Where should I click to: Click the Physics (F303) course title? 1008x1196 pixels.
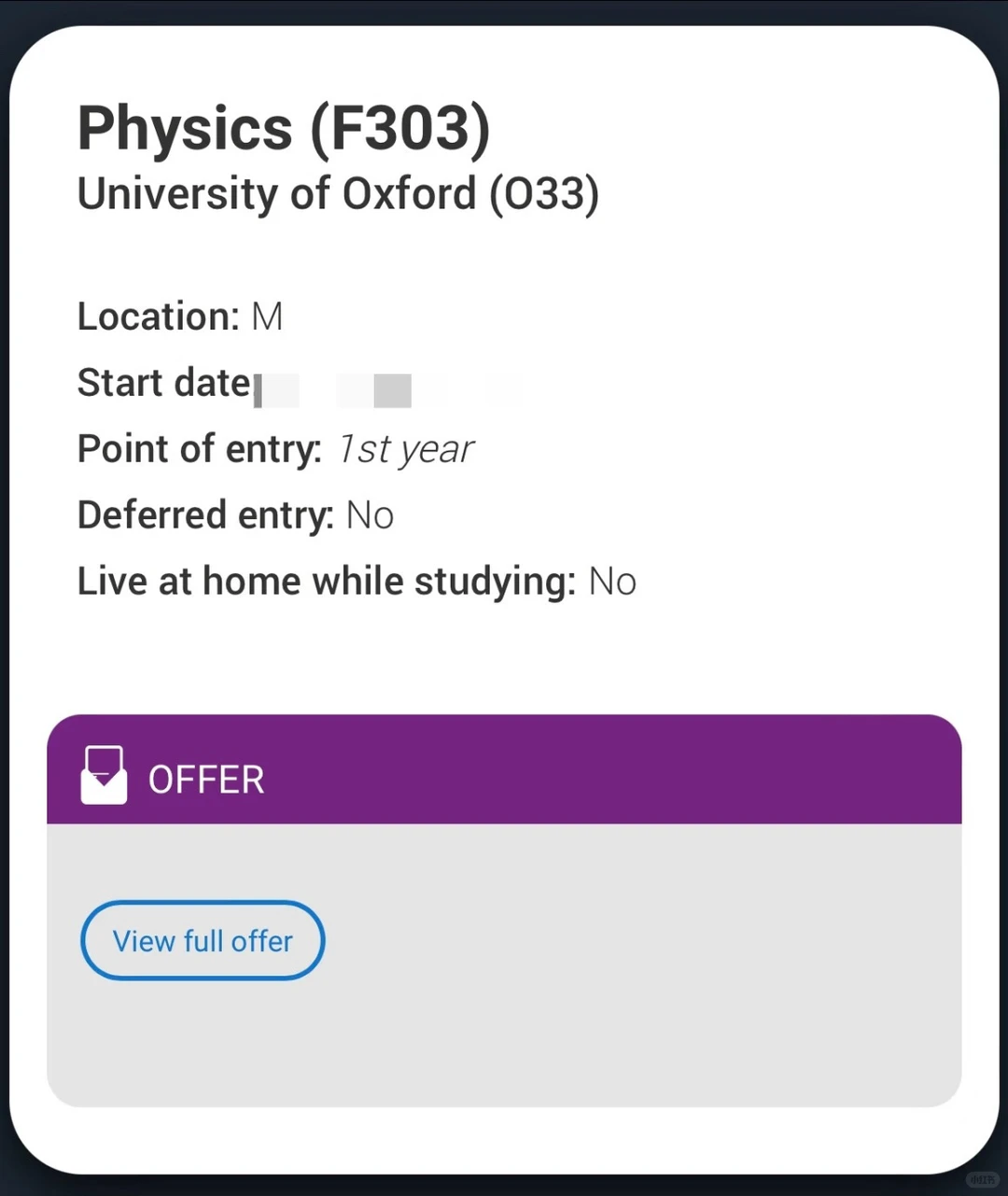pos(284,128)
